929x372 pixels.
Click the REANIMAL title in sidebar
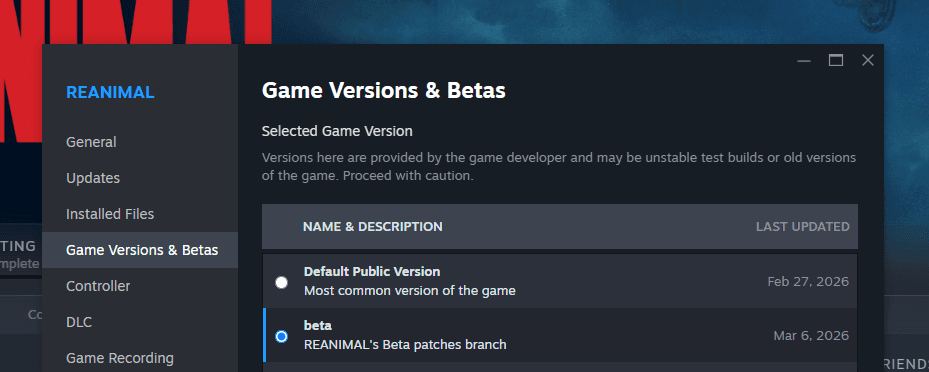tap(110, 92)
